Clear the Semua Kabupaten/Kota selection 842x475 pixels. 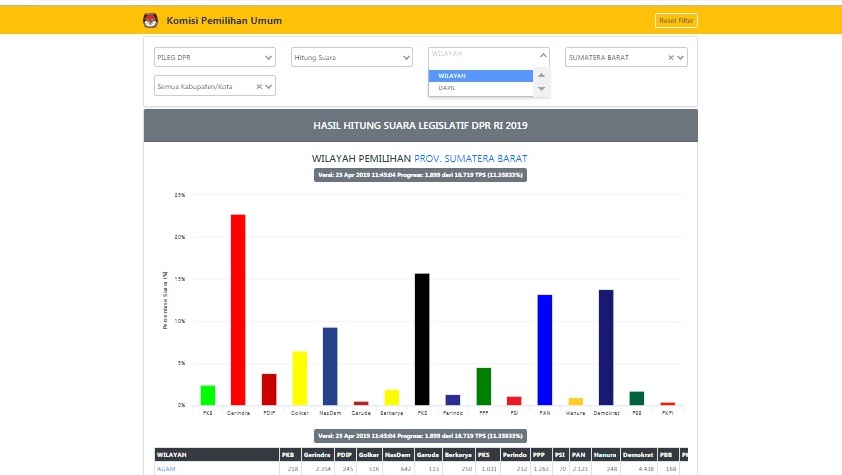259,87
